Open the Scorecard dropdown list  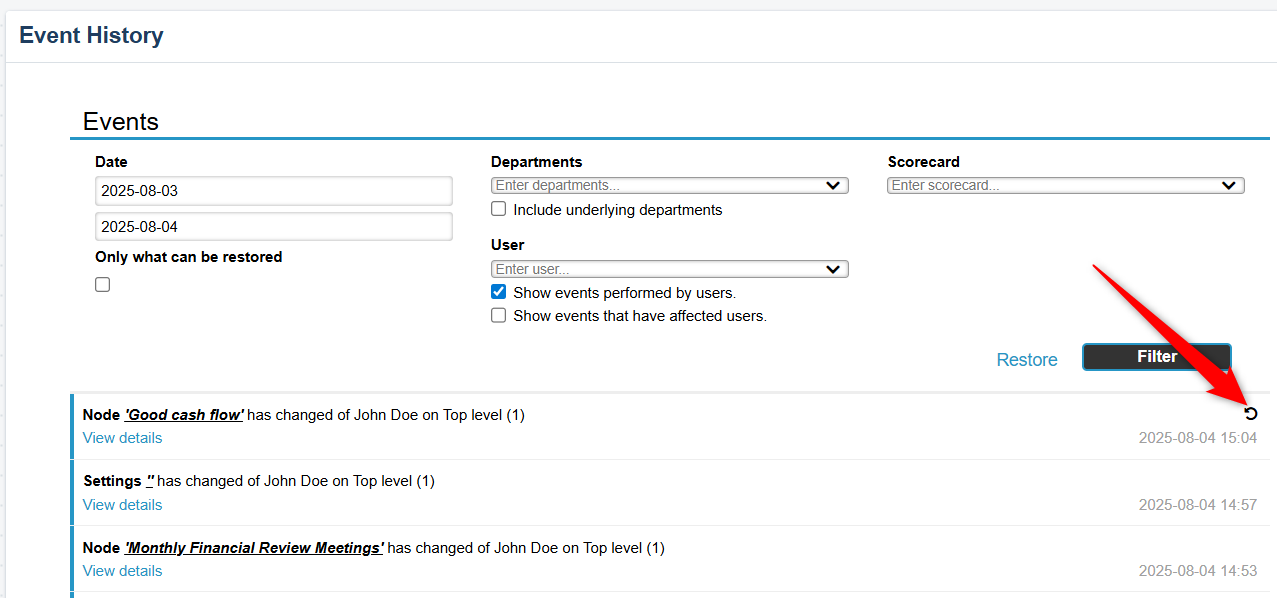[1065, 186]
